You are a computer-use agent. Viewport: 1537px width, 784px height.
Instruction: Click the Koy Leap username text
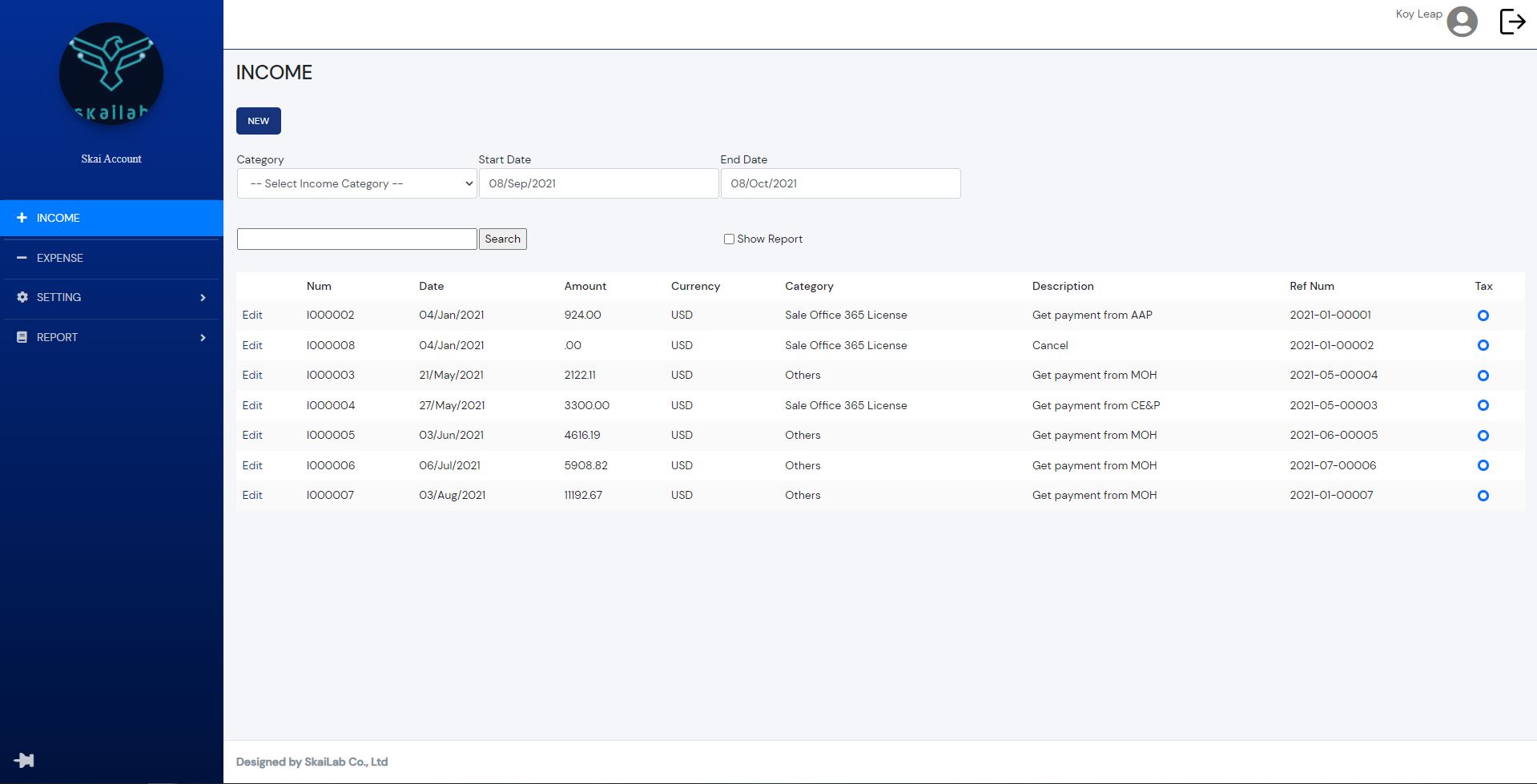[1418, 14]
